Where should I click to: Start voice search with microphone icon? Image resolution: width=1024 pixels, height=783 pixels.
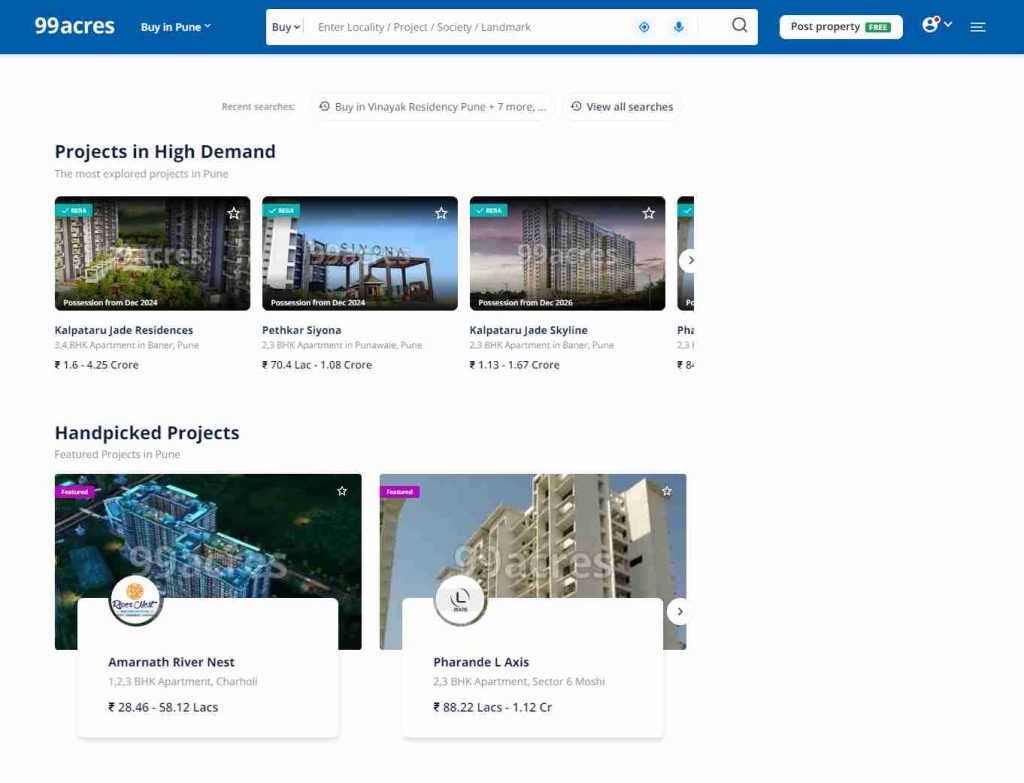coord(679,27)
